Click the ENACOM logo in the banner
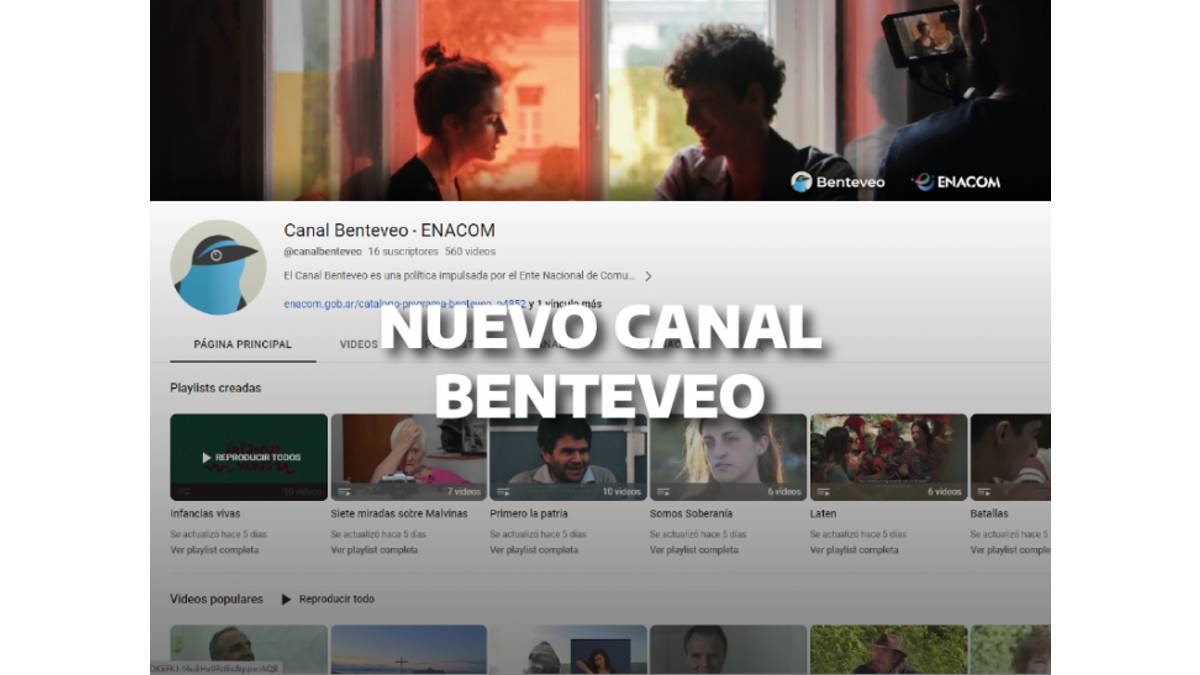 [956, 182]
